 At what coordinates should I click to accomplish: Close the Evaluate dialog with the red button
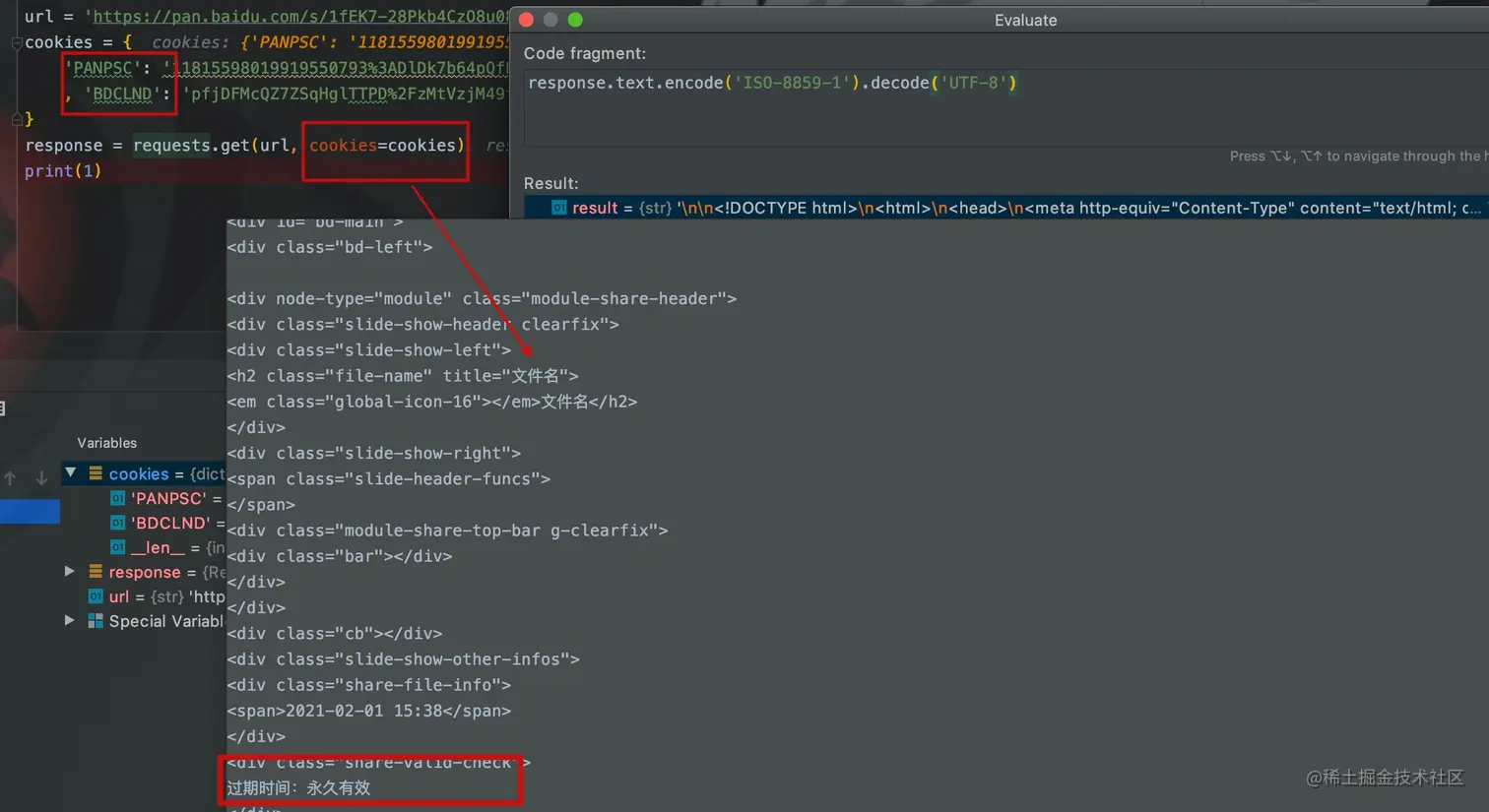[x=527, y=20]
